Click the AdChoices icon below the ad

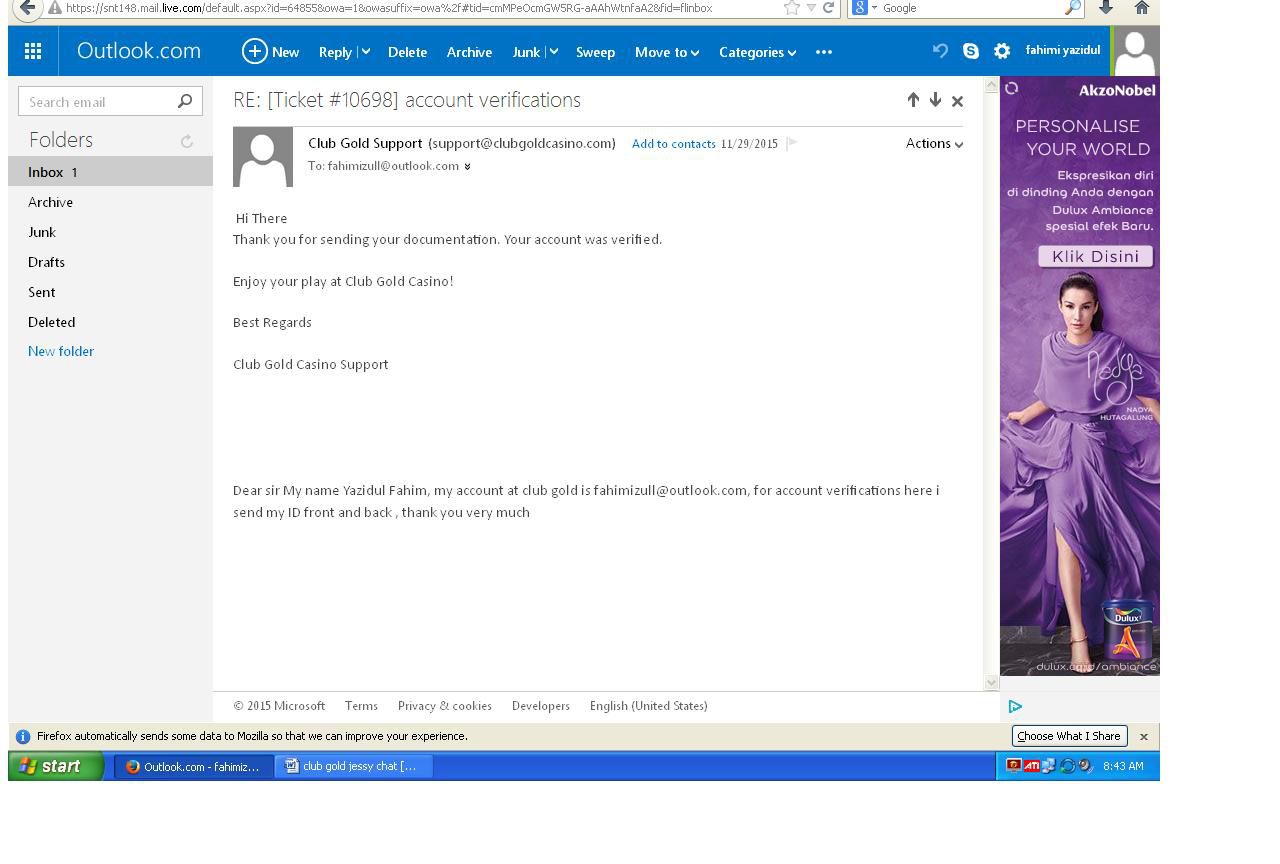(x=1015, y=706)
